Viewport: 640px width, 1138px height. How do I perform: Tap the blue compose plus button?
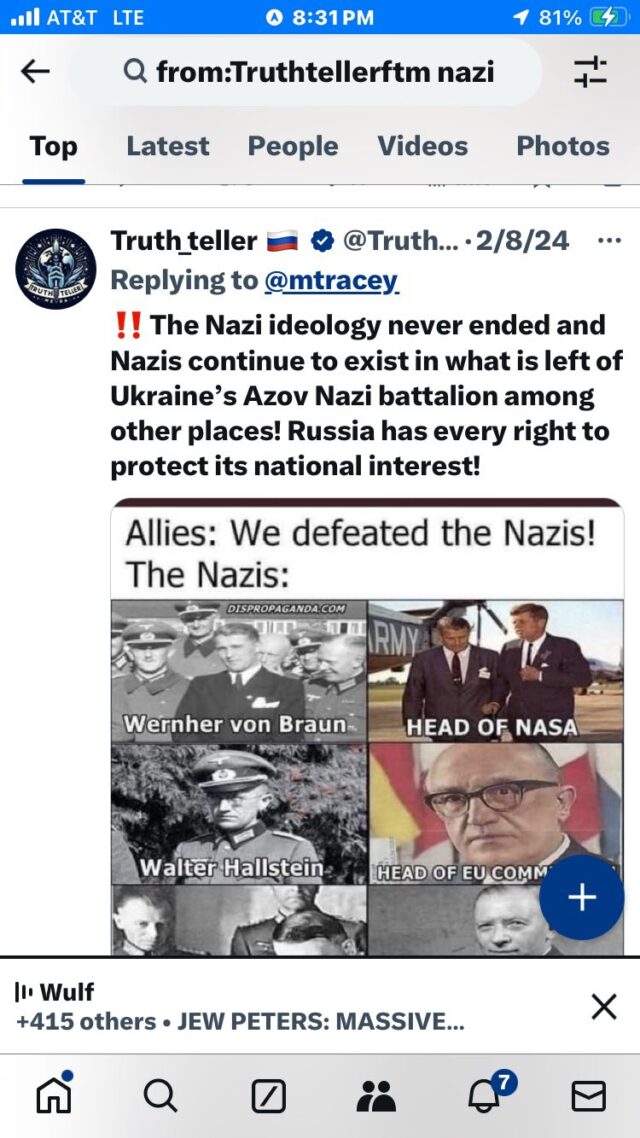point(581,898)
